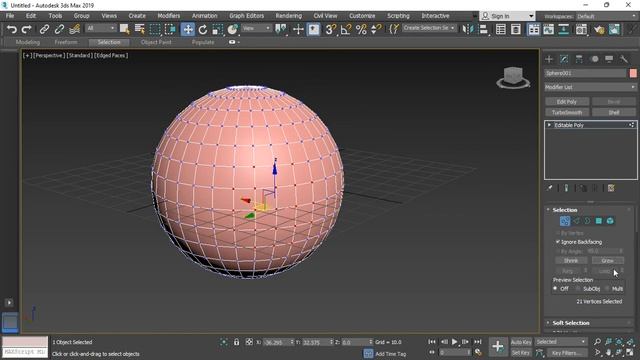Click the Grow selection button
This screenshot has width=640, height=360.
(608, 260)
